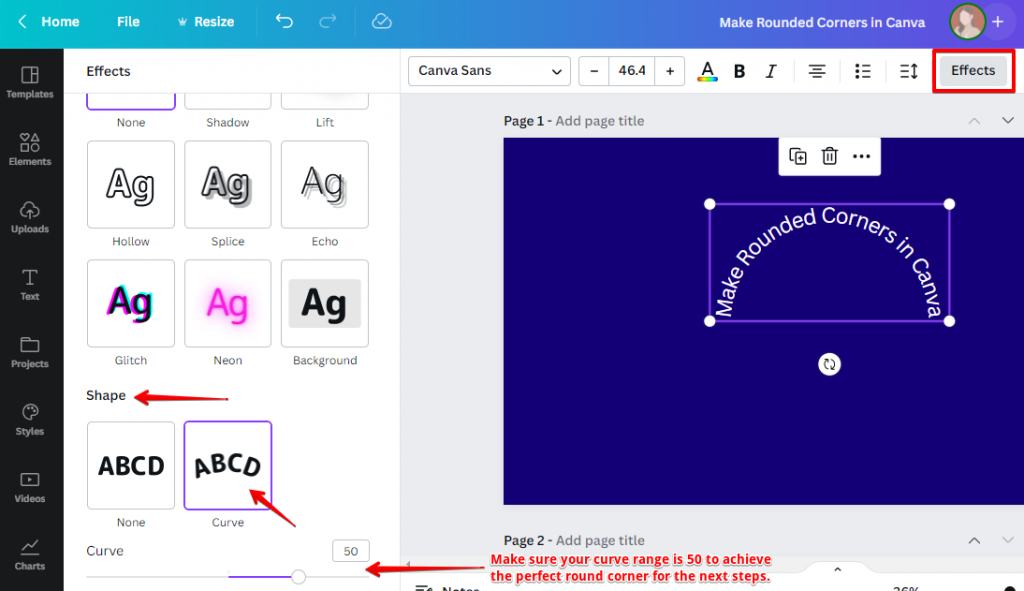
Task: Duplicate the selected text element
Action: click(797, 156)
